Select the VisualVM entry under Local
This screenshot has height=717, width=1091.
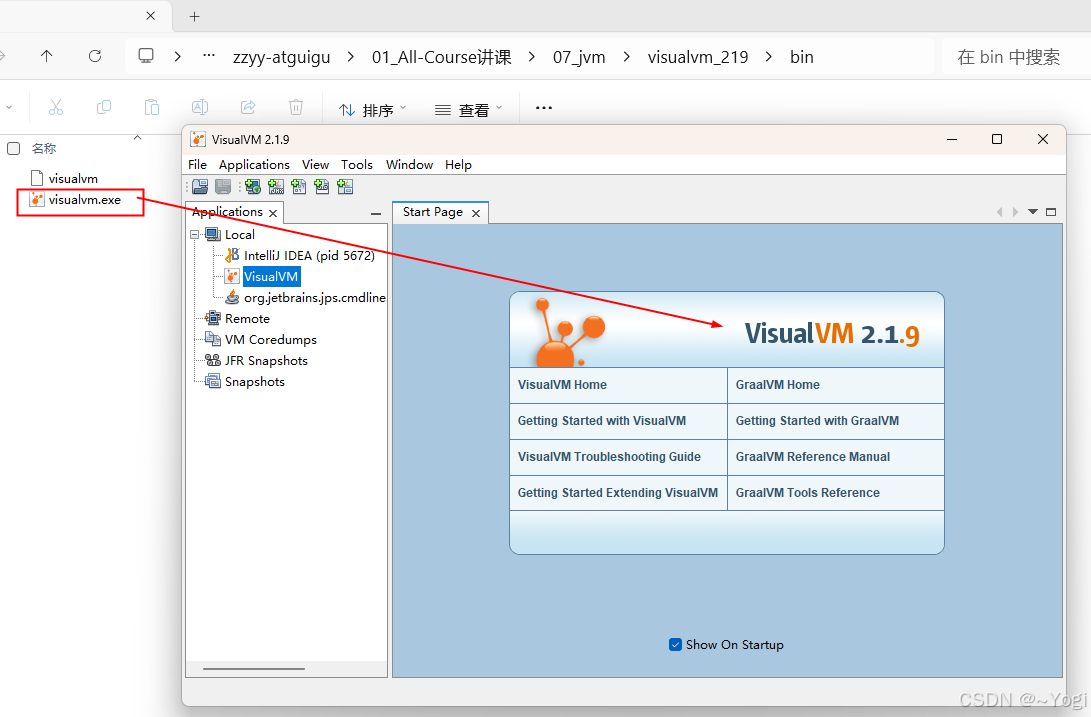[271, 276]
